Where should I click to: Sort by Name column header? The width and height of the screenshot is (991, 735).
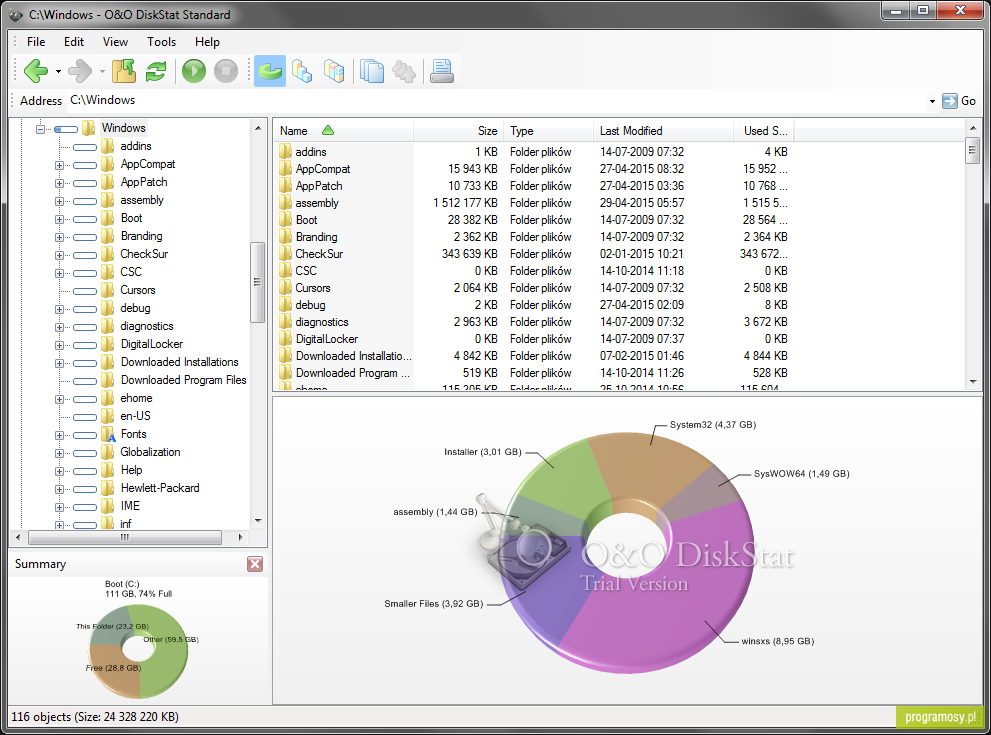344,131
